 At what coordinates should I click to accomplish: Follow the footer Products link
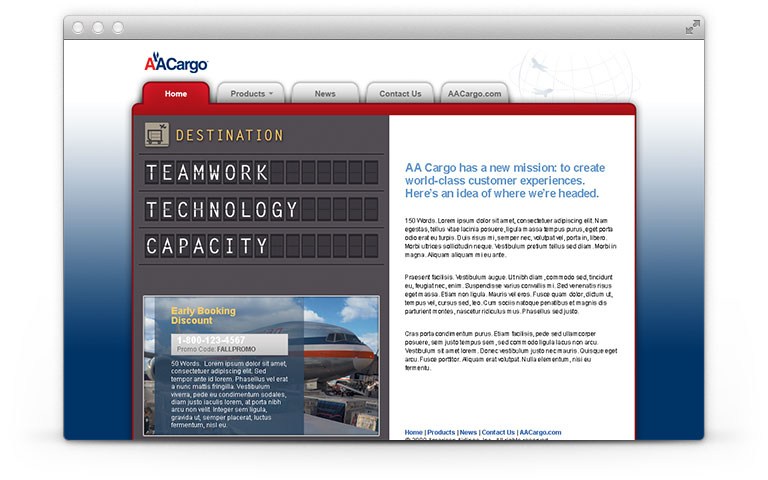tap(441, 432)
